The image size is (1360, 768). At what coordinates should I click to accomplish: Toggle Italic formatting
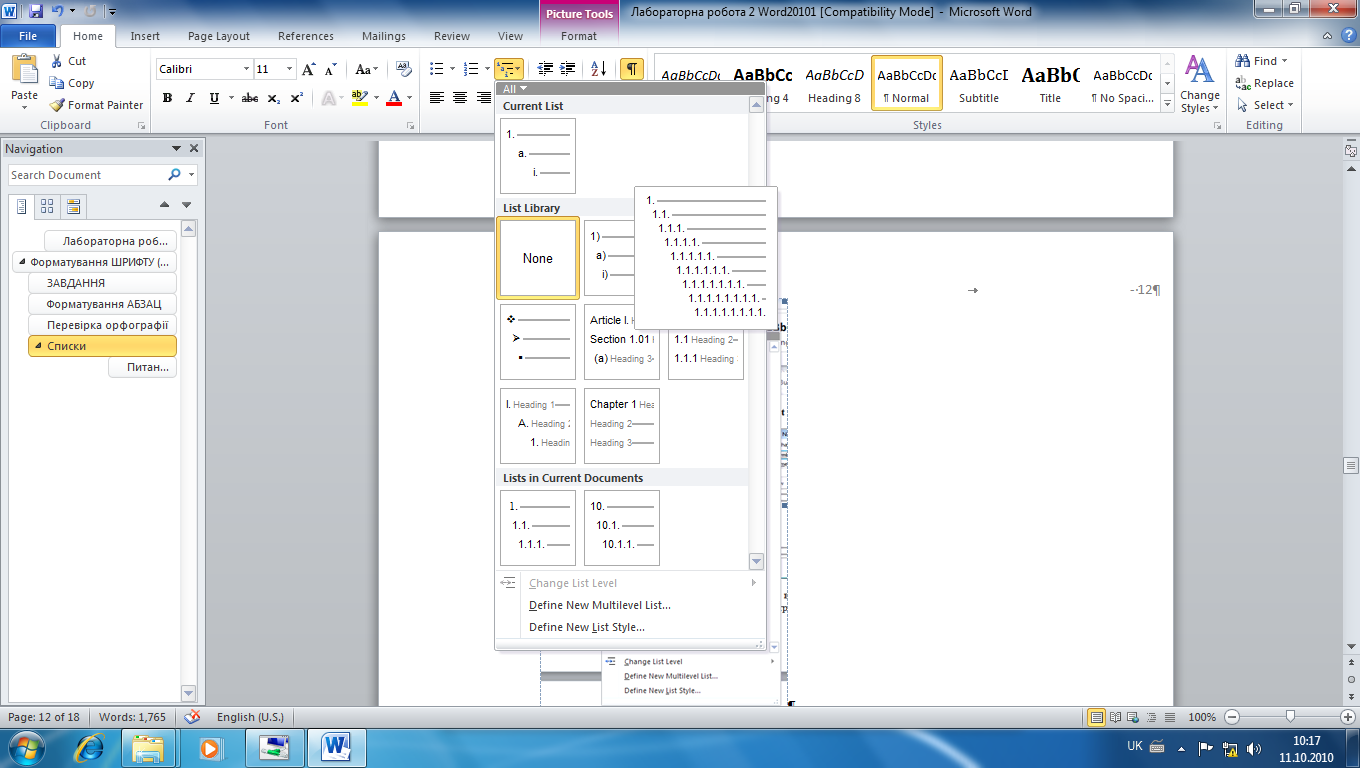(x=190, y=98)
